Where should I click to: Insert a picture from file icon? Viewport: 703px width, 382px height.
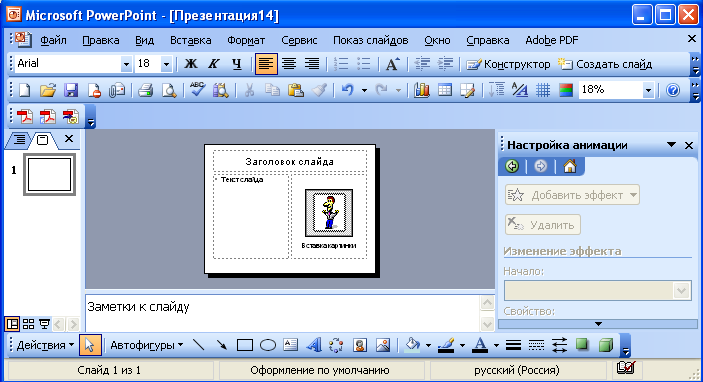[383, 345]
